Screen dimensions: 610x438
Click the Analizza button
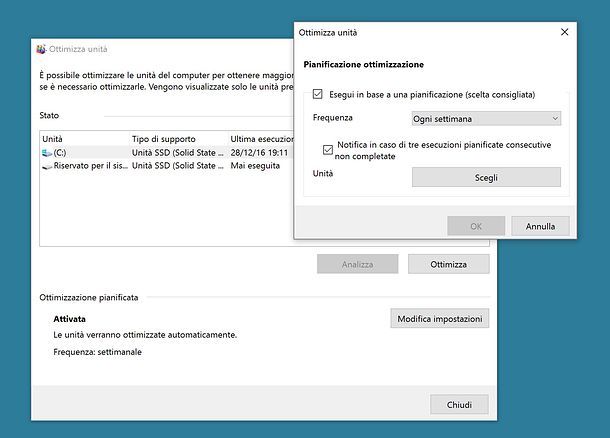358,264
